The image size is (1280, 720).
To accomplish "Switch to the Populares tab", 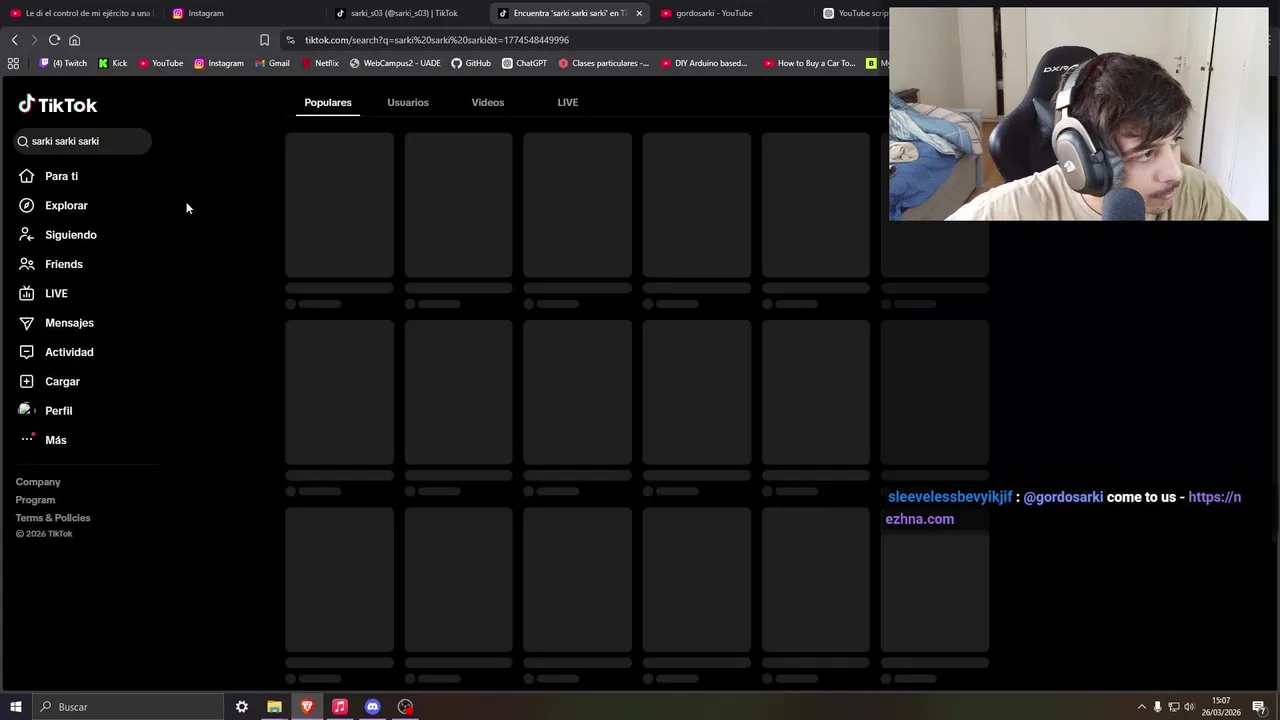I will tap(328, 103).
